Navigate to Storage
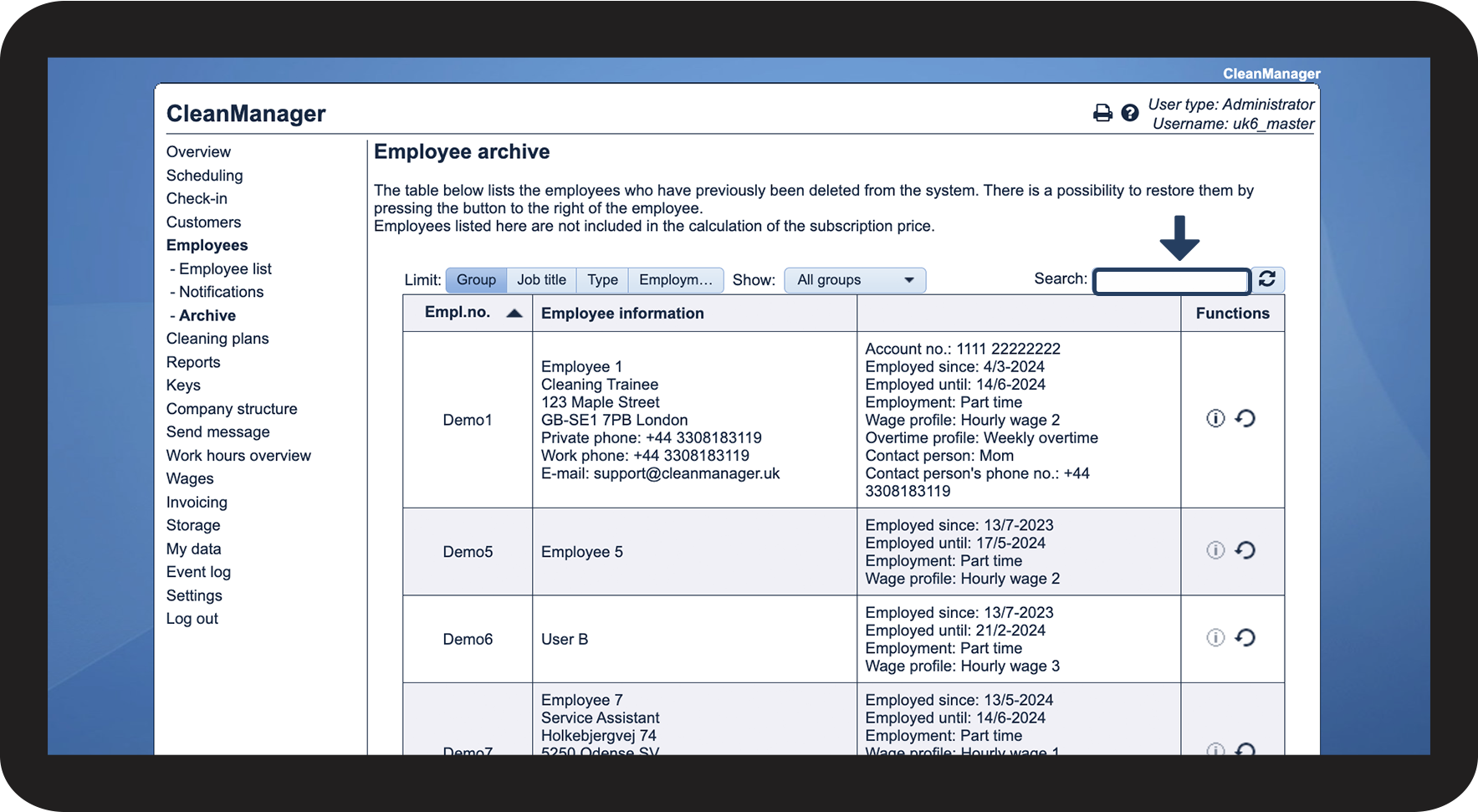This screenshot has height=812, width=1478. (x=193, y=525)
